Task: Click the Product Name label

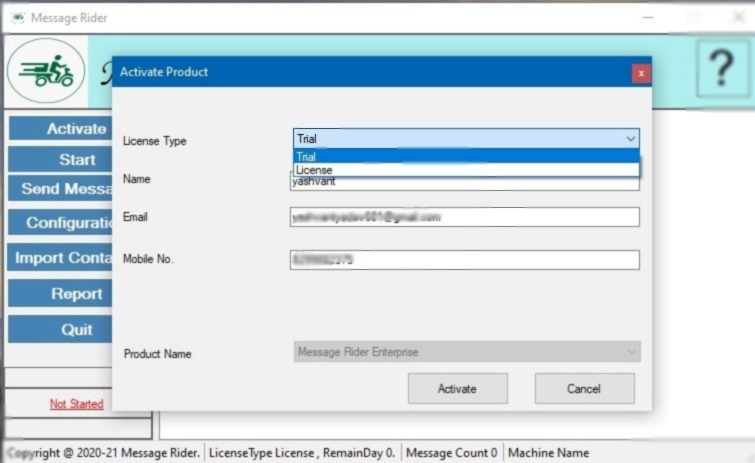Action: (x=157, y=354)
